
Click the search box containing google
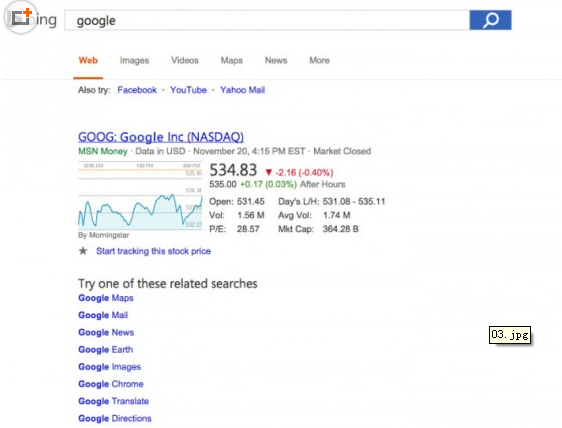[267, 20]
